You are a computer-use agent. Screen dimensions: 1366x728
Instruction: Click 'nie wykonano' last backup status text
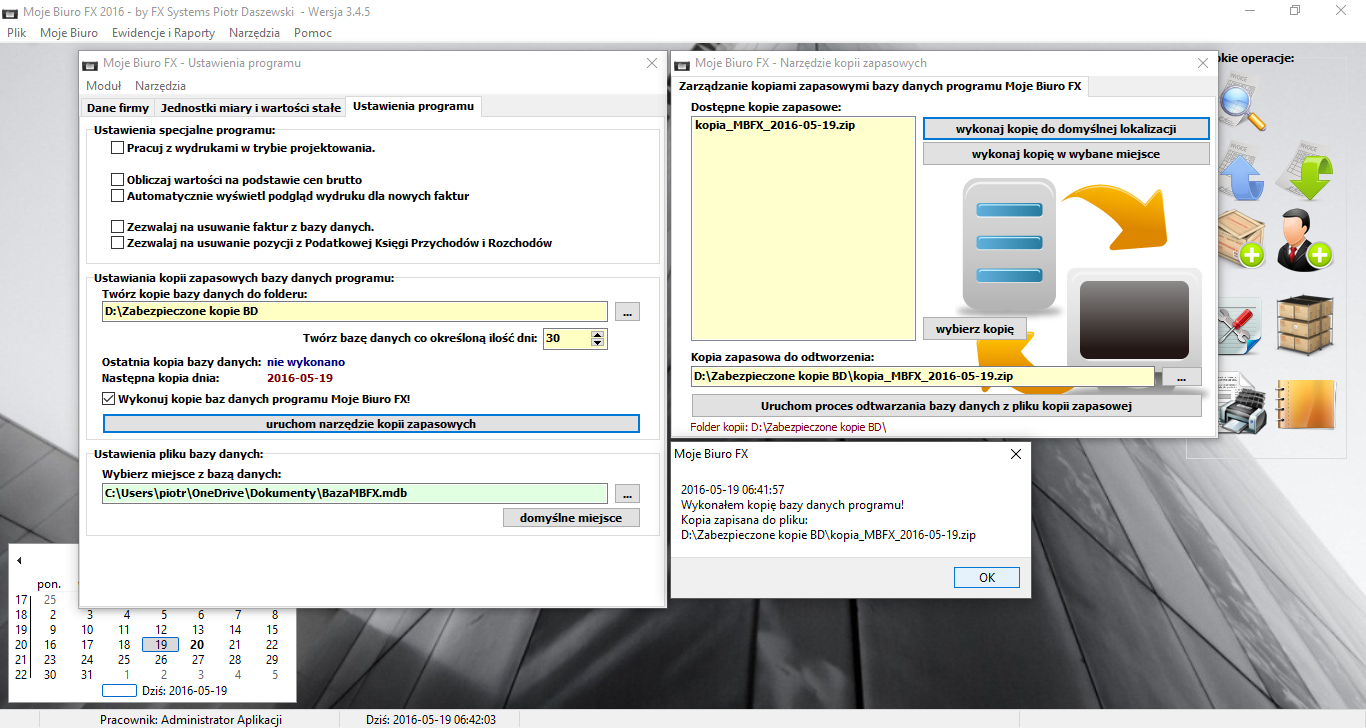(306, 362)
